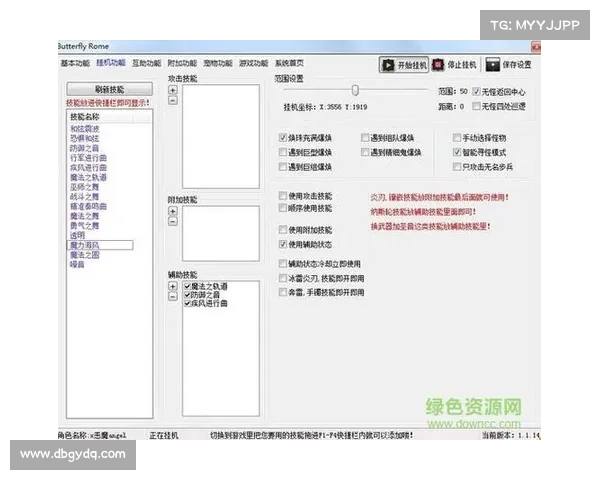Add a skill with 攻击技能 plus icon
600x480 pixels.
[173, 90]
